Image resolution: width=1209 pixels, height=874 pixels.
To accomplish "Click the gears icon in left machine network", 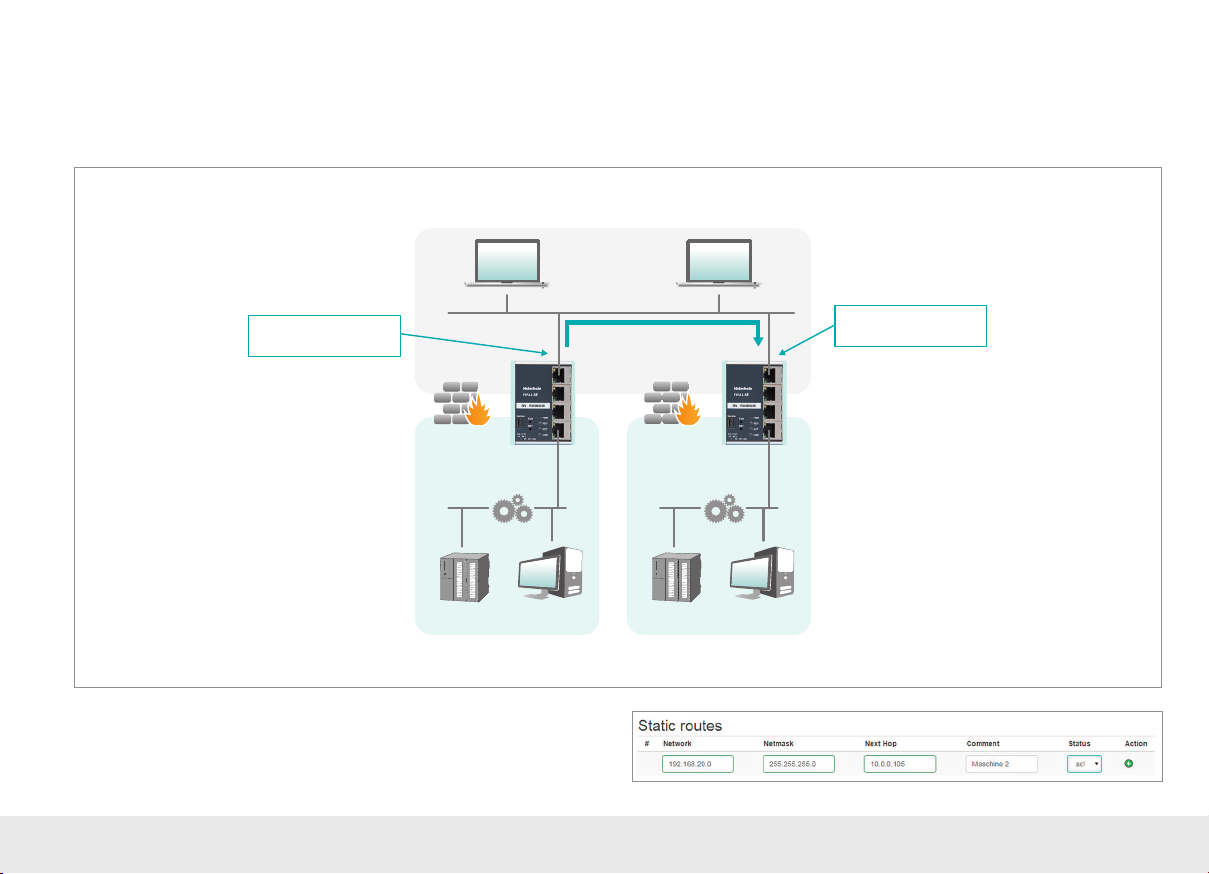I will click(511, 507).
